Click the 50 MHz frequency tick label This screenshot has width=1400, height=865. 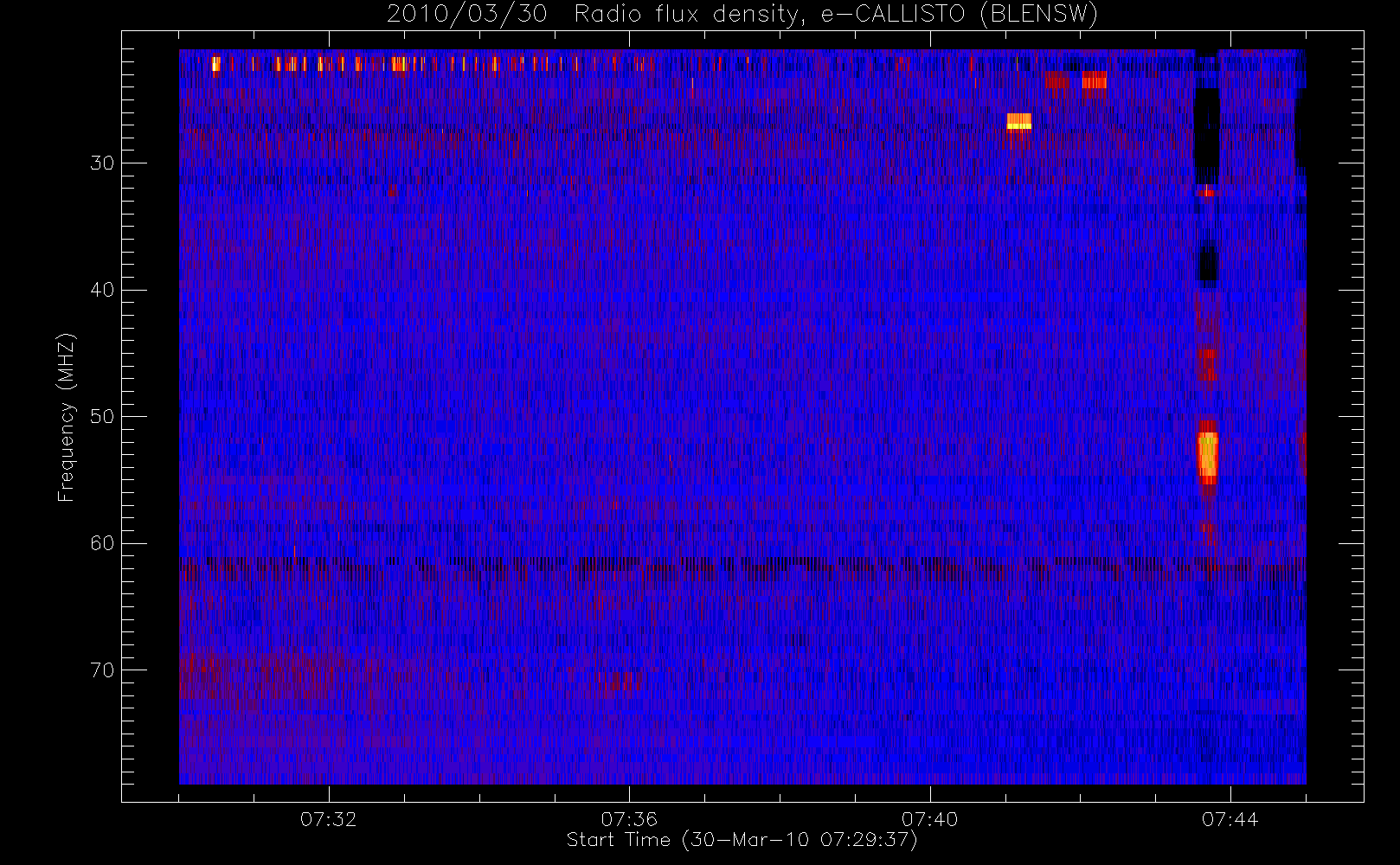pos(102,417)
